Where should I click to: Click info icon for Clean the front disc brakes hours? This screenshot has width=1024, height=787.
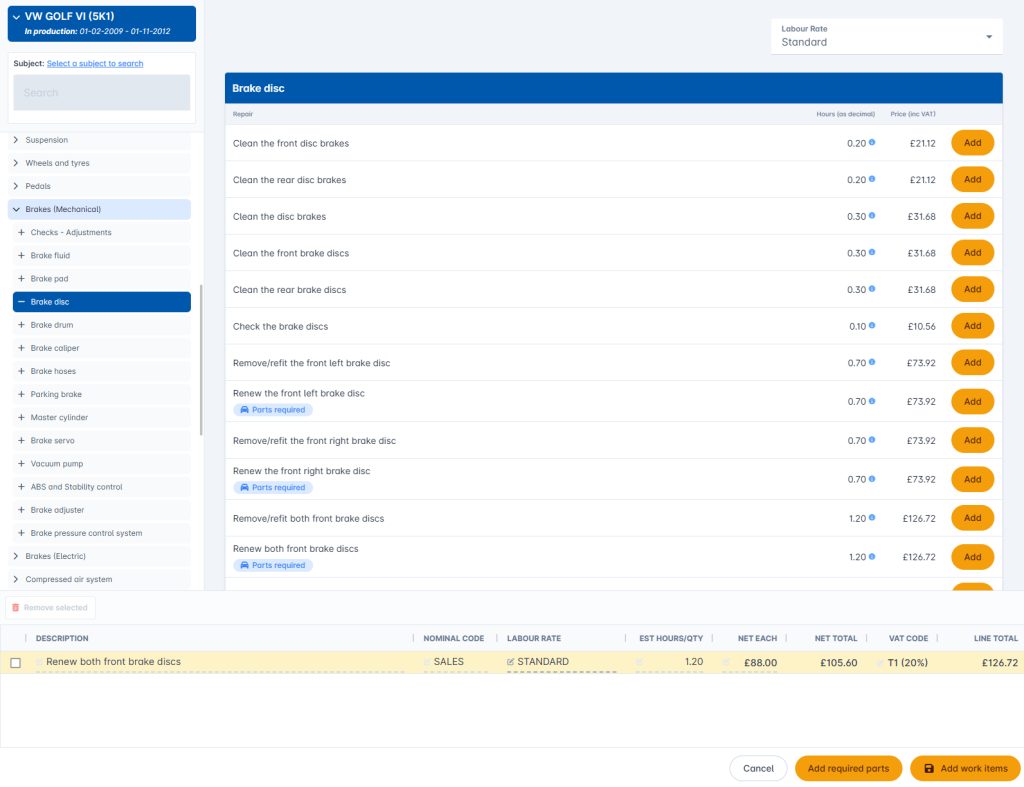point(872,143)
